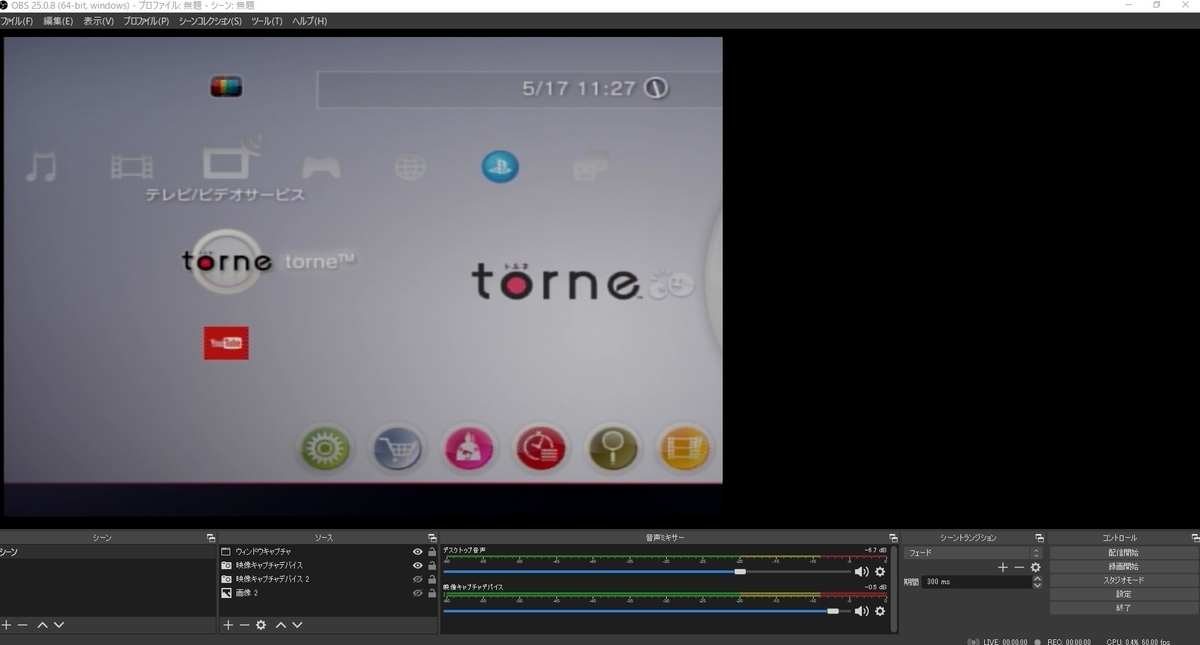The width and height of the screenshot is (1200, 645).
Task: Hide the ウィンドウキャプチャ source via eye icon
Action: pyautogui.click(x=418, y=552)
